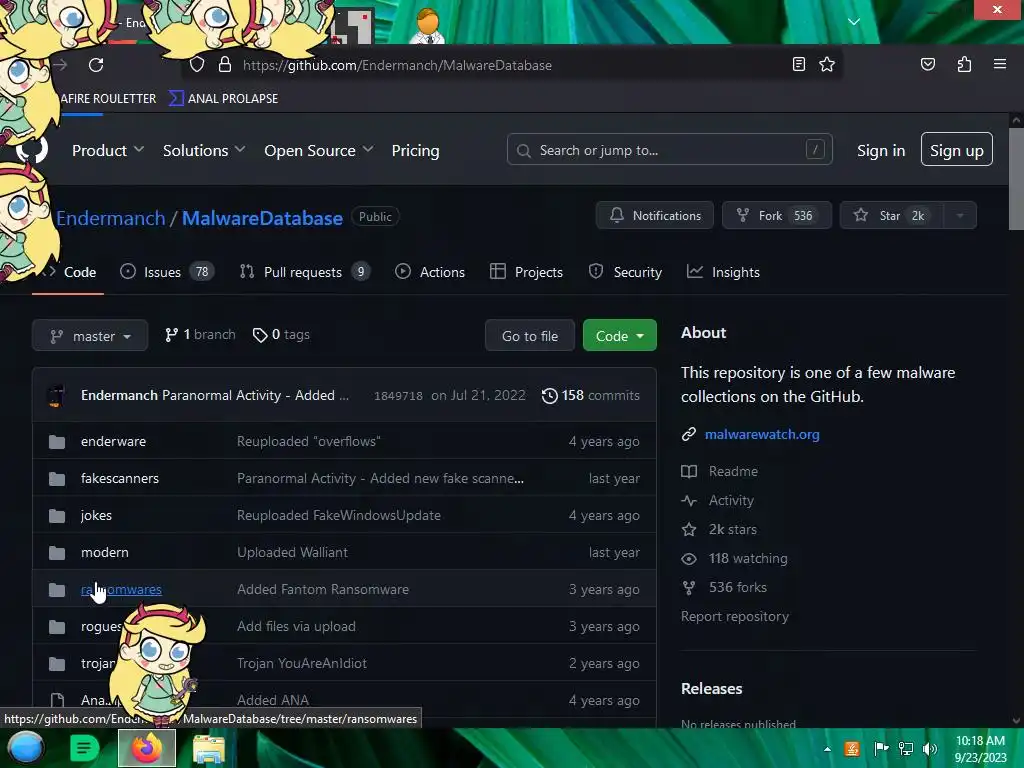Star the repository
The image size is (1024, 768).
tap(891, 216)
